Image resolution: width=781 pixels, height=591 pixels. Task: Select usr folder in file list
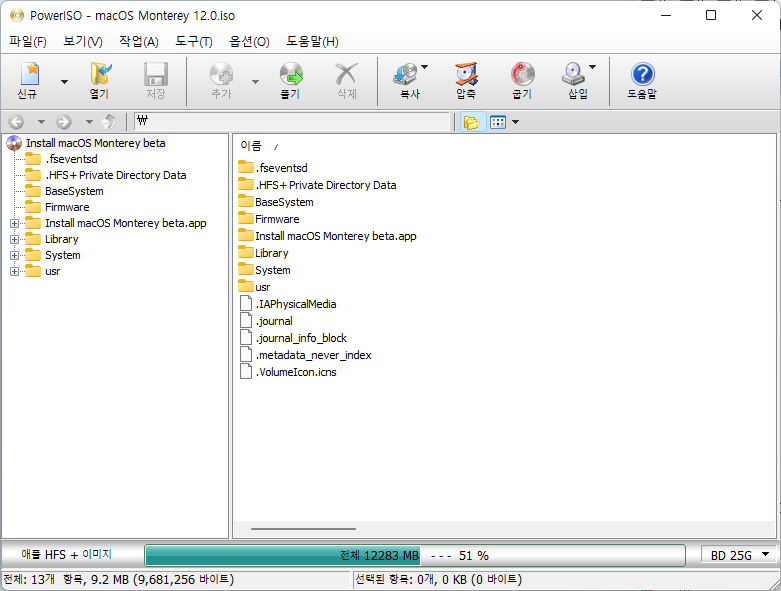tap(262, 287)
